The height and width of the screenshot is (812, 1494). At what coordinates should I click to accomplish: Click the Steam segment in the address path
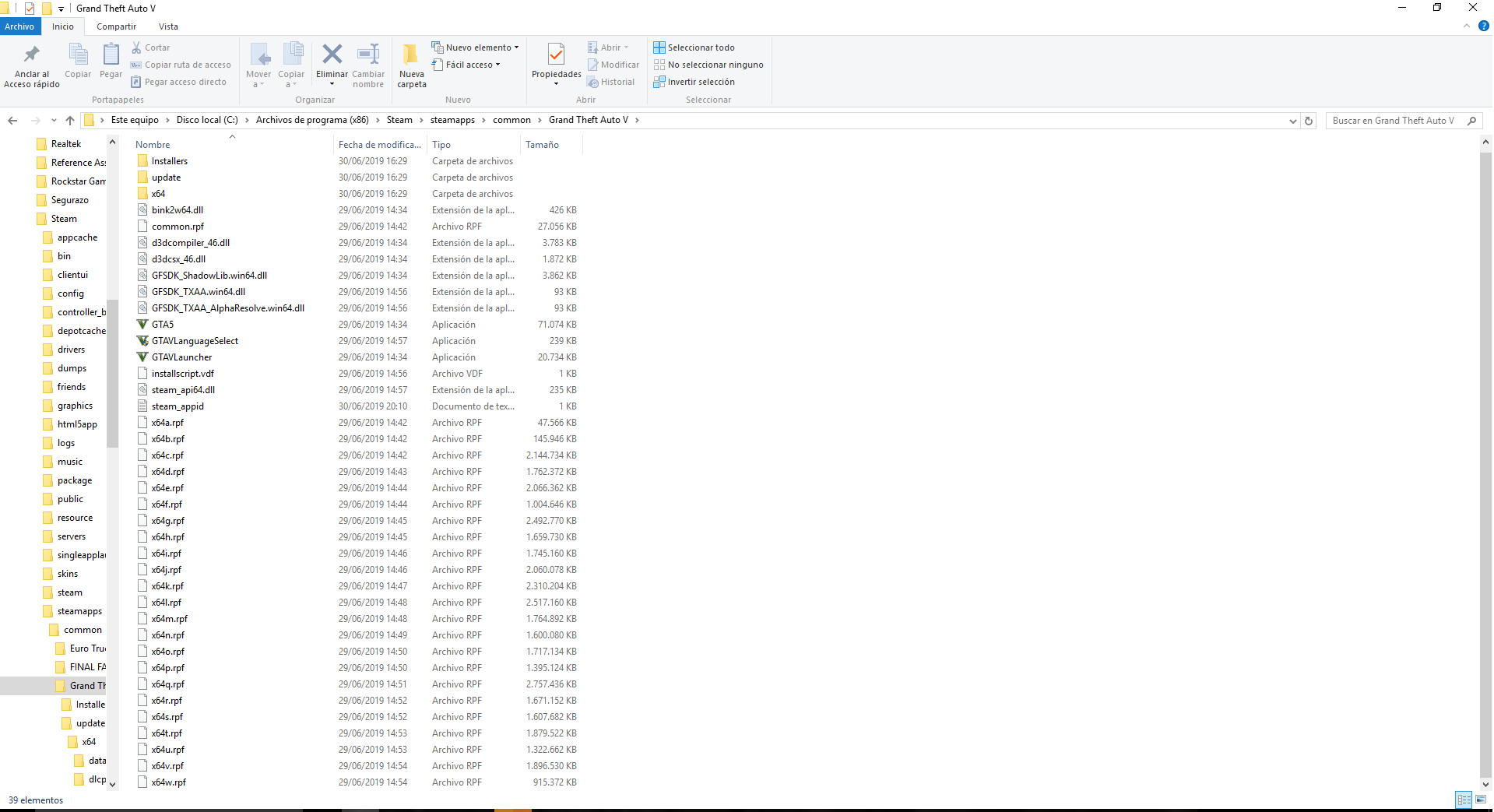pos(399,120)
